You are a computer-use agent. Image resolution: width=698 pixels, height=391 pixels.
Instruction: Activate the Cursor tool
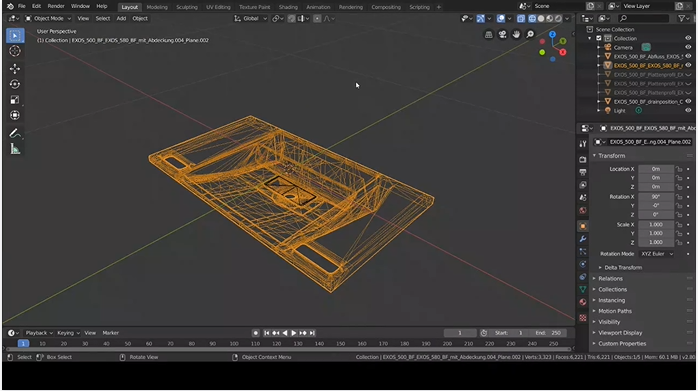(15, 51)
